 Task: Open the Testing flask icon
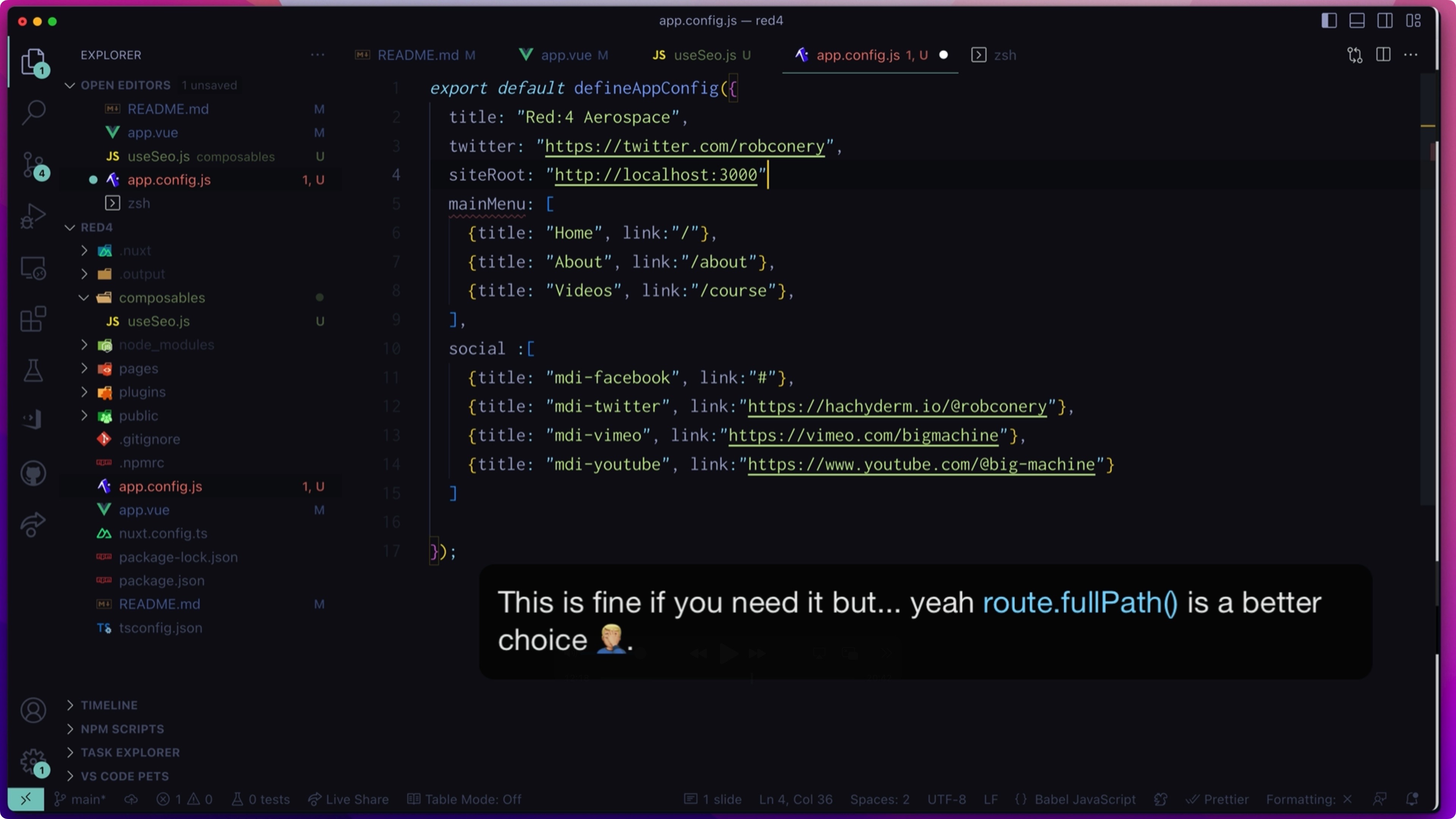(33, 371)
